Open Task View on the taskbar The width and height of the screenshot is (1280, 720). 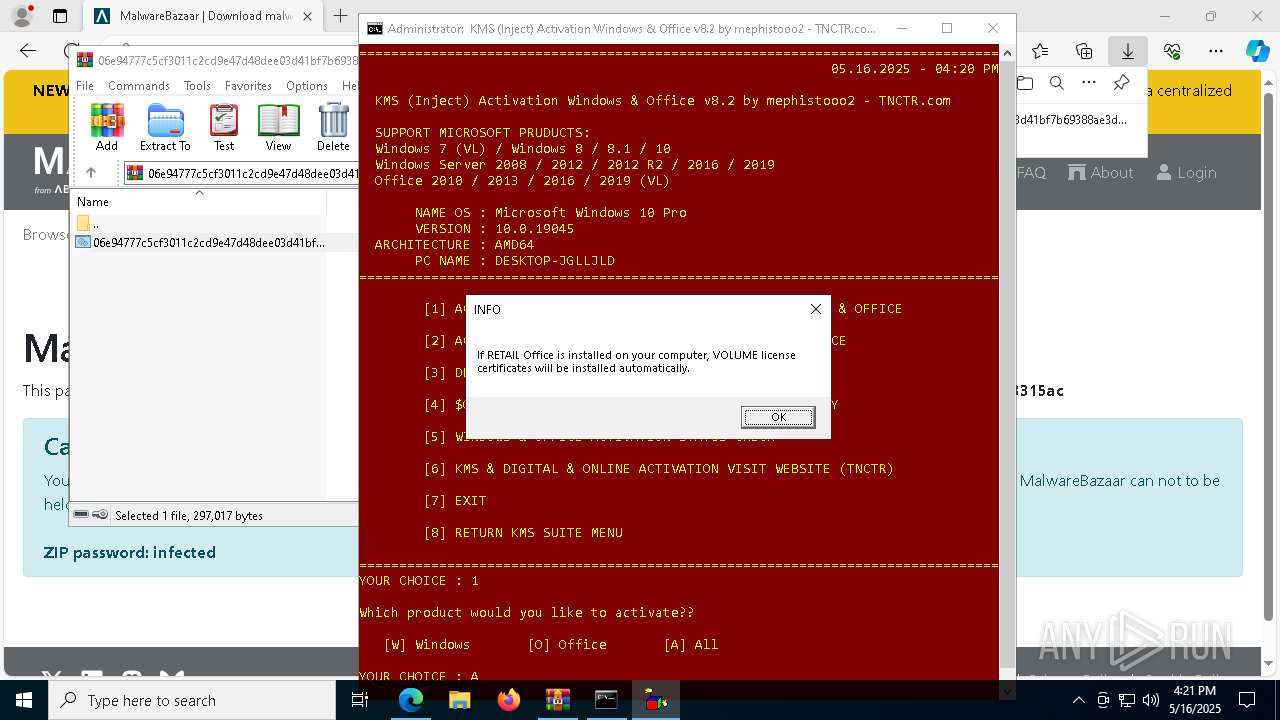(360, 700)
